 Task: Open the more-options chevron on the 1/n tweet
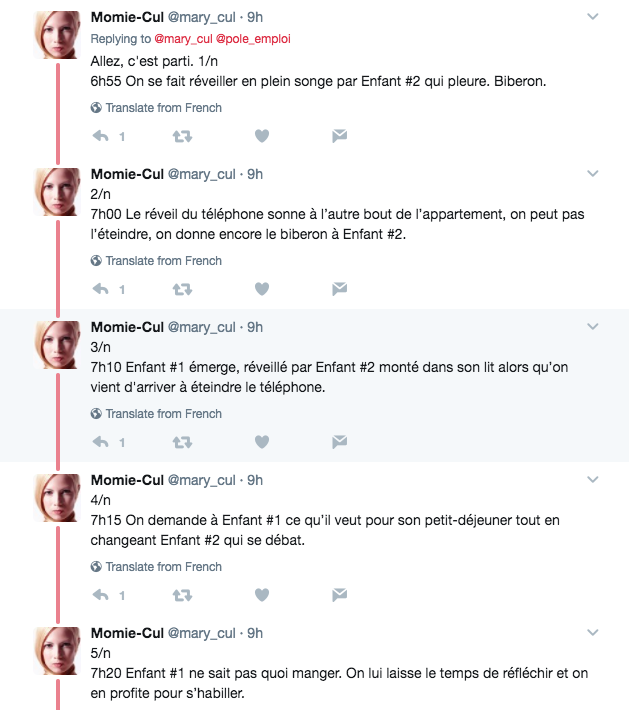[592, 18]
